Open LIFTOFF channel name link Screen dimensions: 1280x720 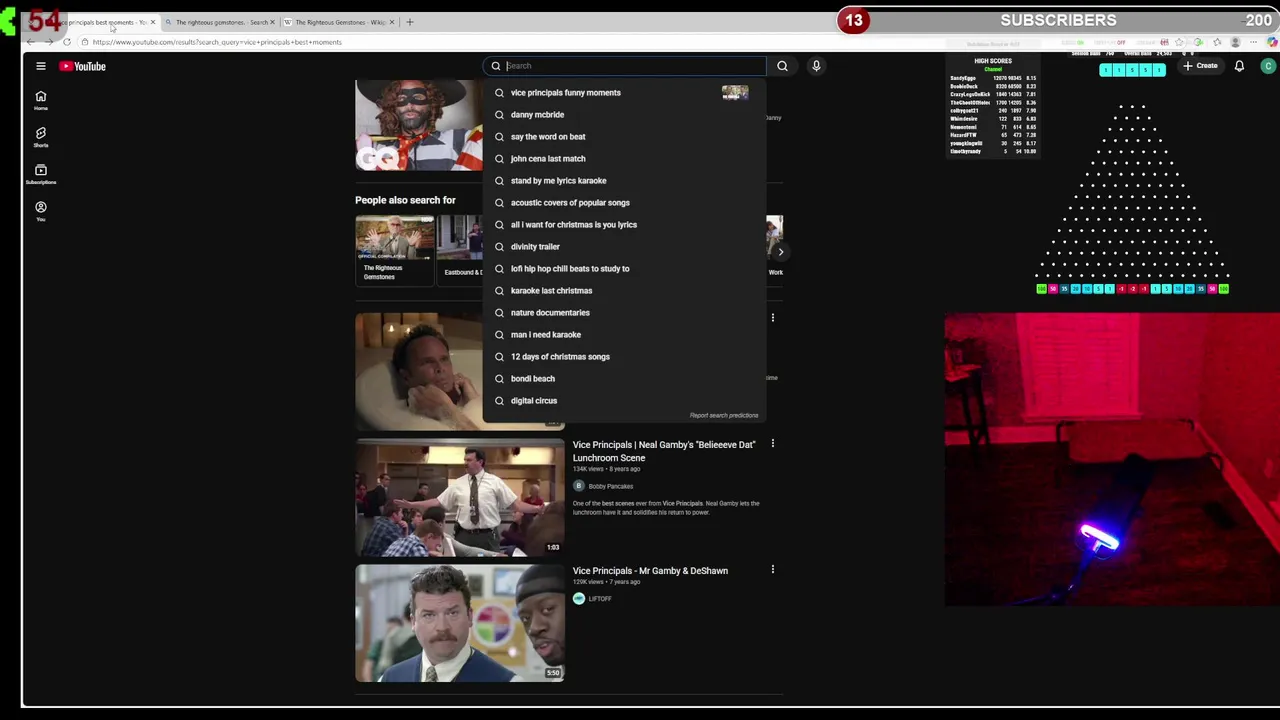(x=600, y=598)
